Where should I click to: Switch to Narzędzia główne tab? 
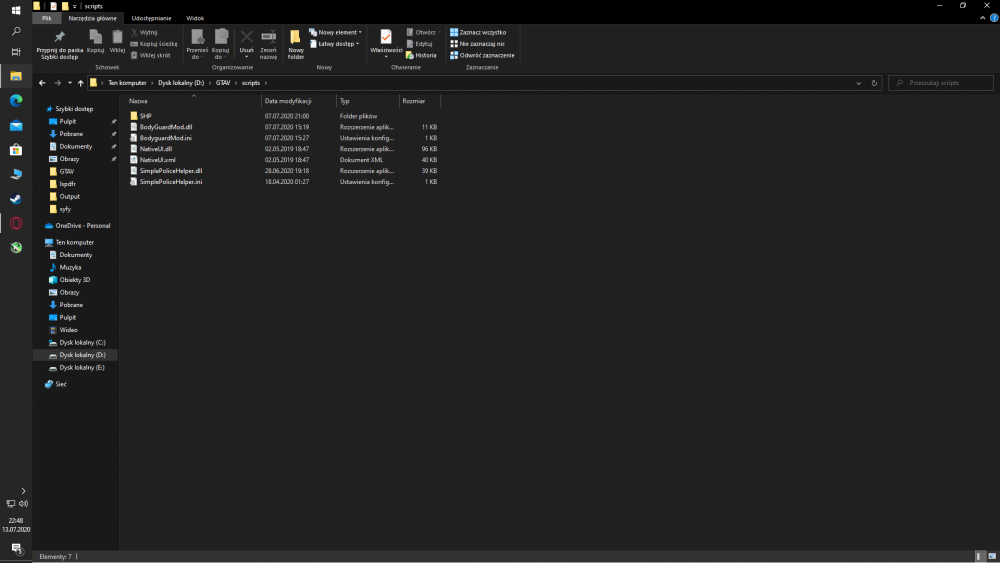coord(92,18)
